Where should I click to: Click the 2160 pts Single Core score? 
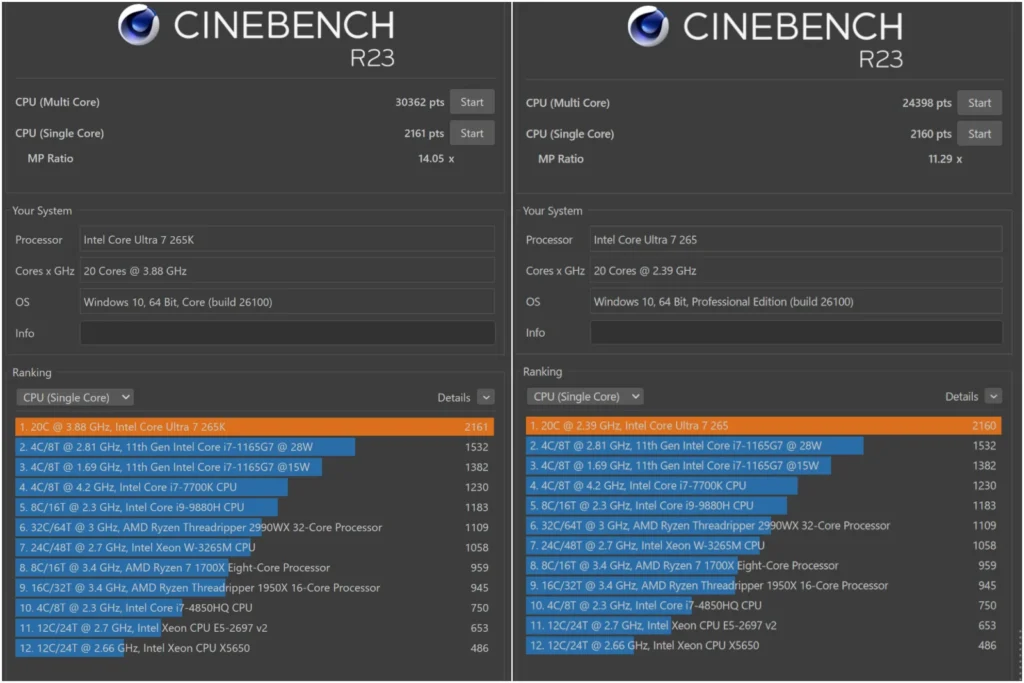click(931, 134)
